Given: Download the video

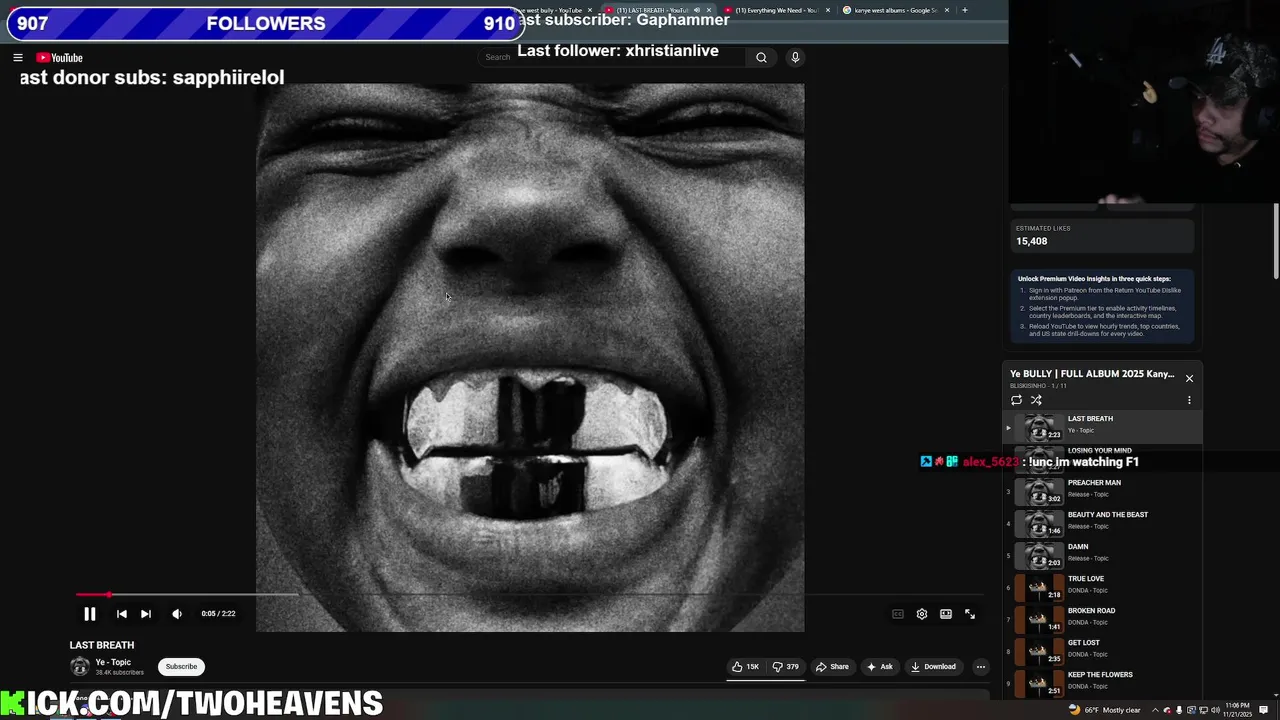Looking at the screenshot, I should coord(933,667).
